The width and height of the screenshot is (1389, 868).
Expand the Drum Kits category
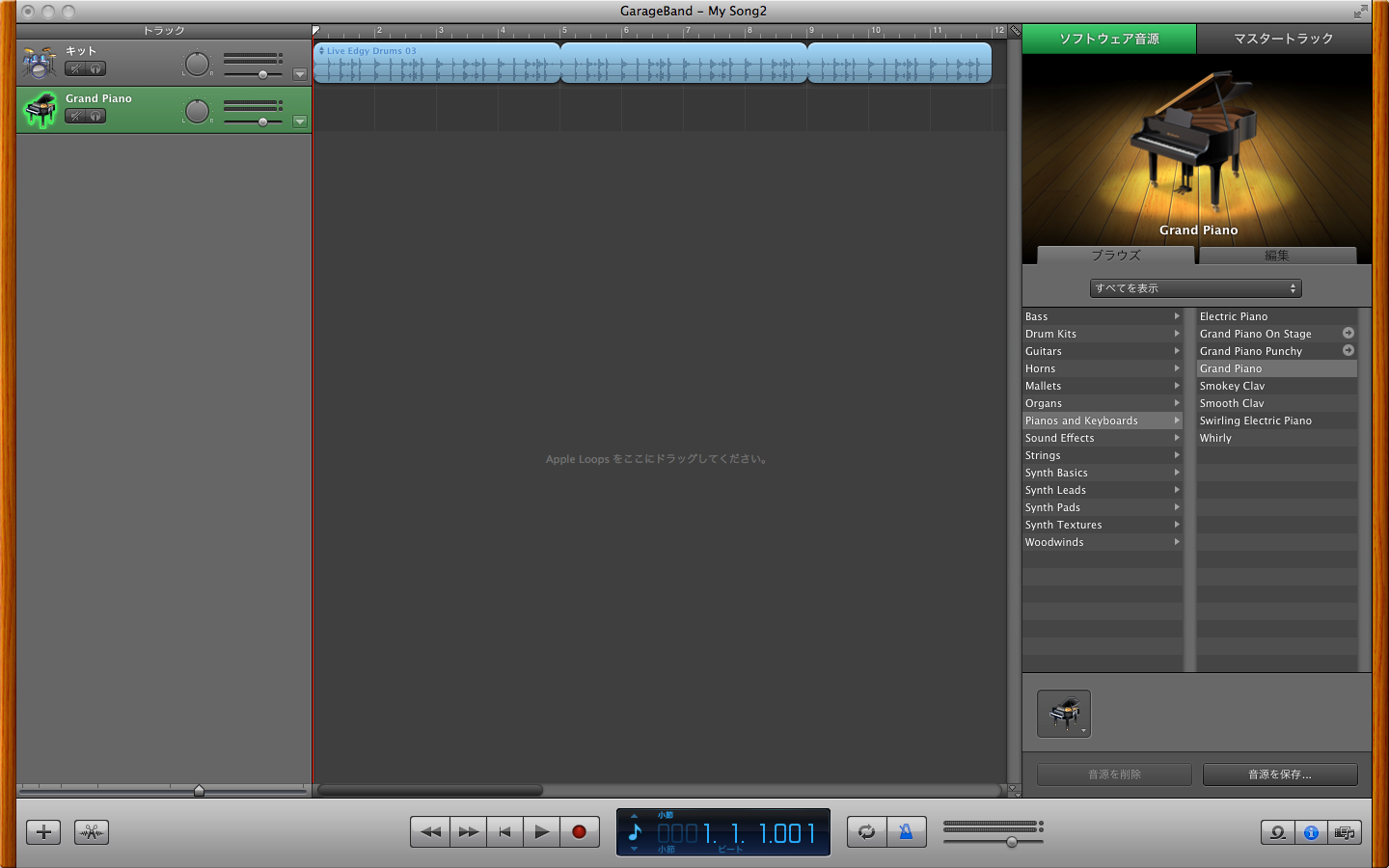pyautogui.click(x=1103, y=334)
